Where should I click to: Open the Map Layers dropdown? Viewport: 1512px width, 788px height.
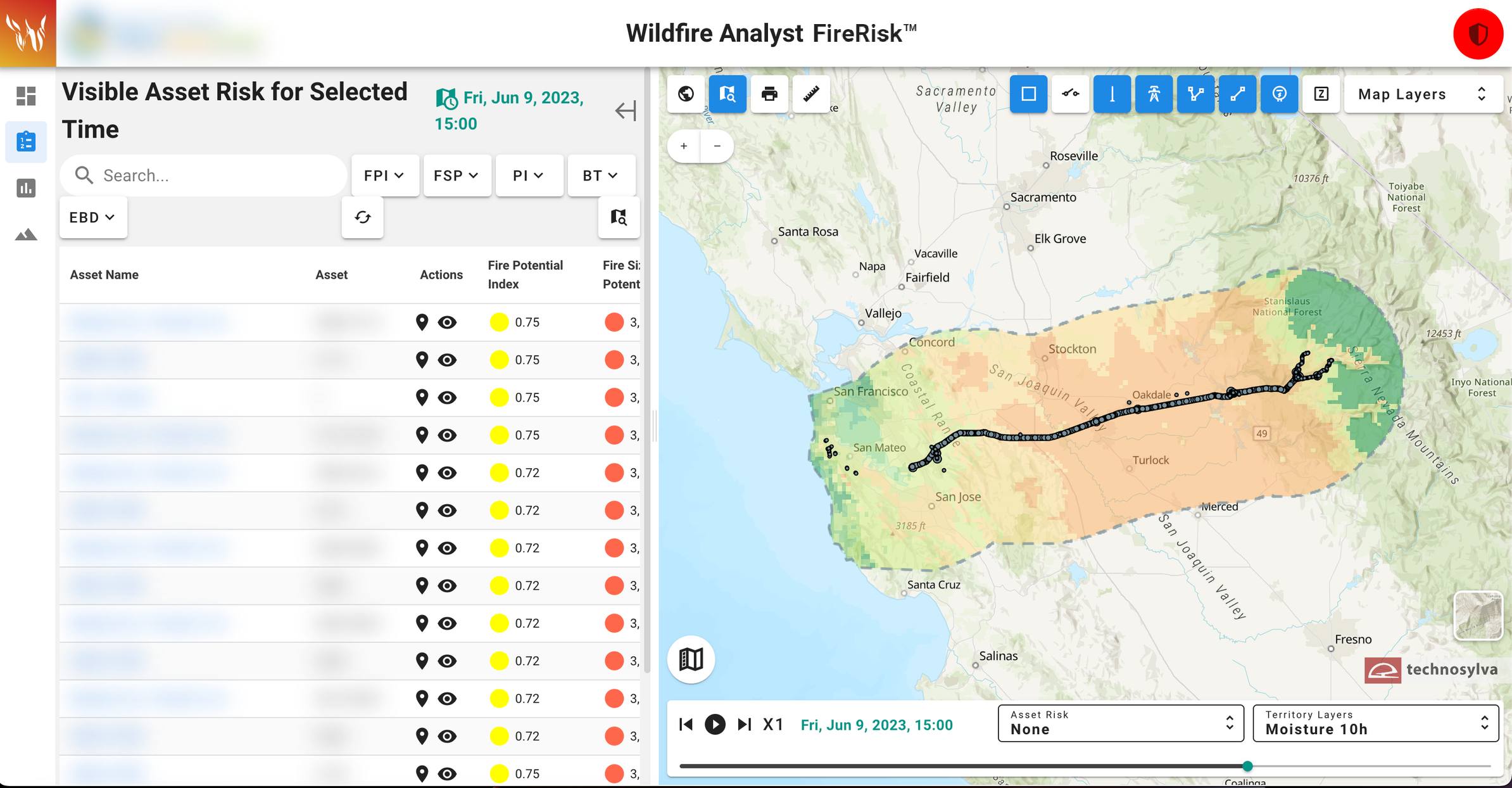(x=1422, y=94)
